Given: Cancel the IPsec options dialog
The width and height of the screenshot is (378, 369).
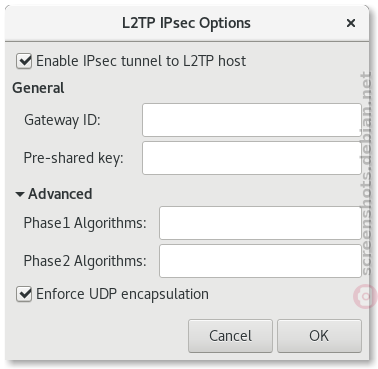Looking at the screenshot, I should click(230, 336).
